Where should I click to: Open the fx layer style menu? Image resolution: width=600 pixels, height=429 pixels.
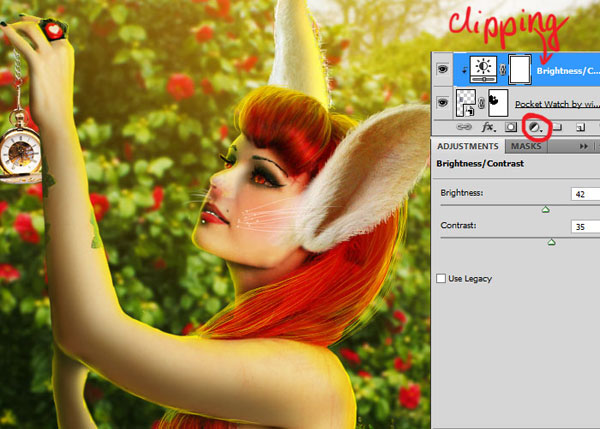pyautogui.click(x=488, y=127)
